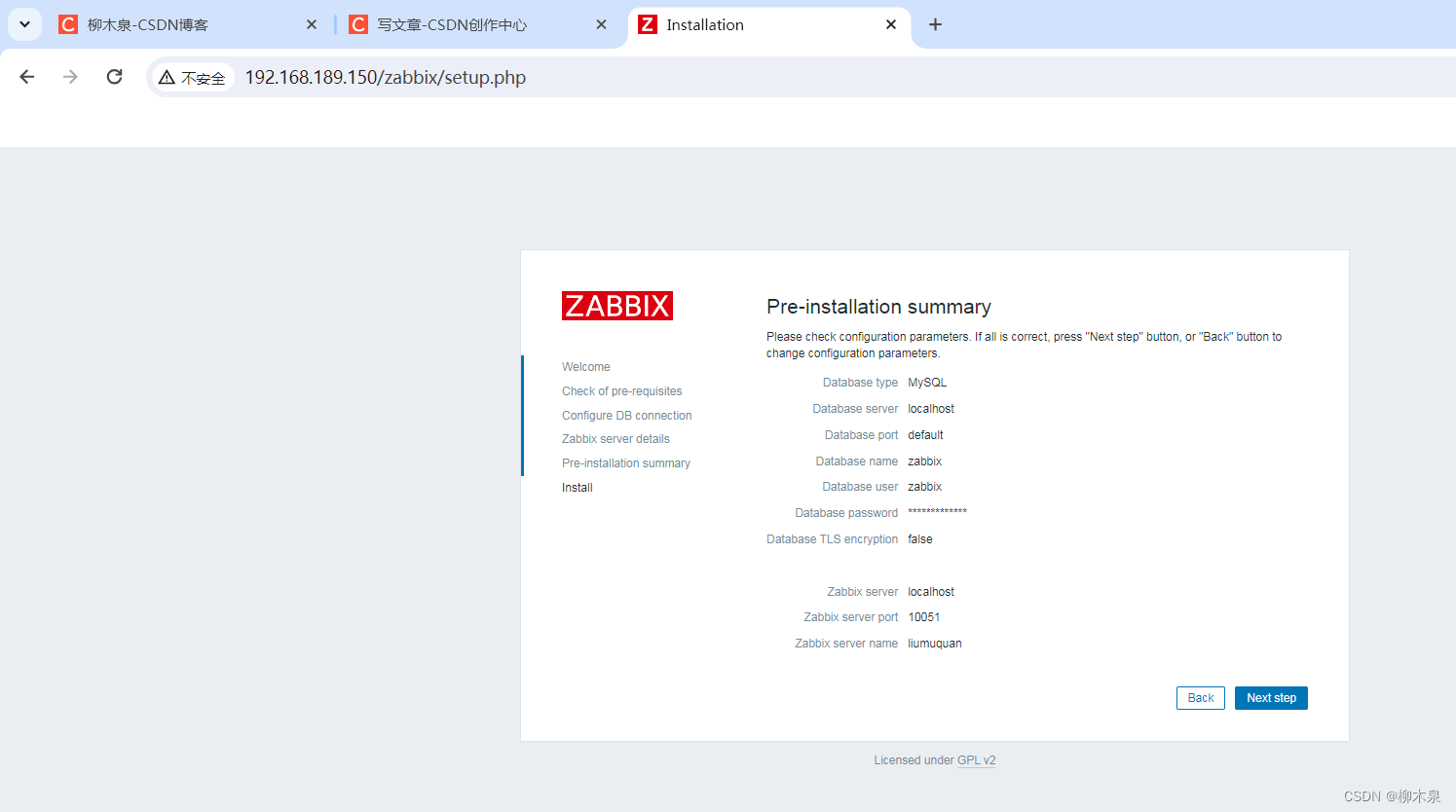The image size is (1456, 812).
Task: Click the Database password label
Action: pyautogui.click(x=846, y=513)
